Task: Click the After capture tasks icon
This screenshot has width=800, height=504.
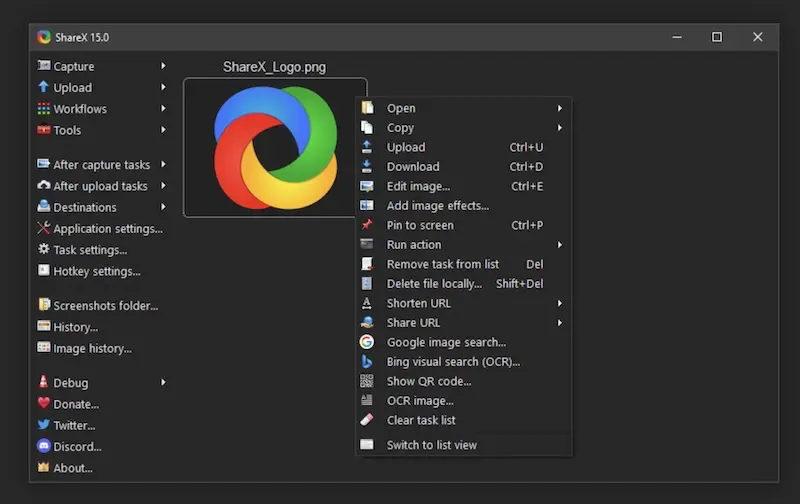Action: pyautogui.click(x=44, y=164)
